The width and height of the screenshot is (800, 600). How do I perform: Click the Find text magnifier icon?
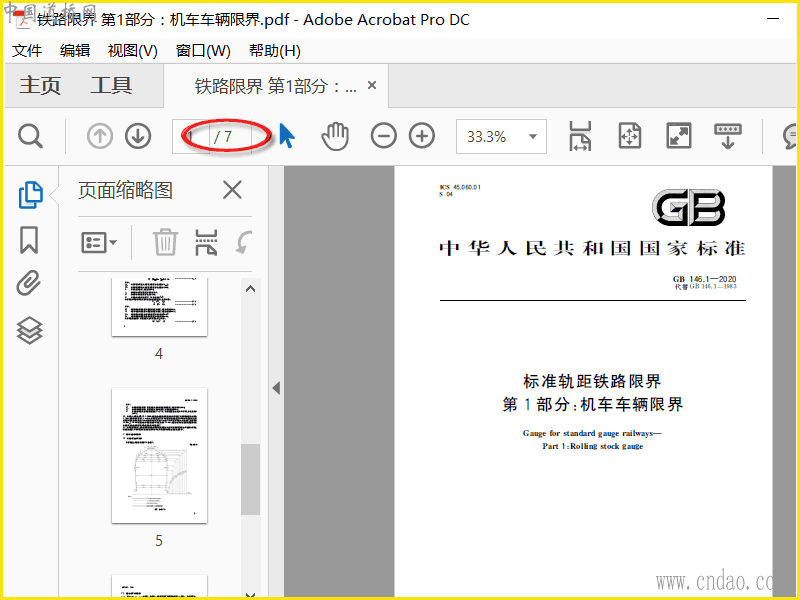30,136
